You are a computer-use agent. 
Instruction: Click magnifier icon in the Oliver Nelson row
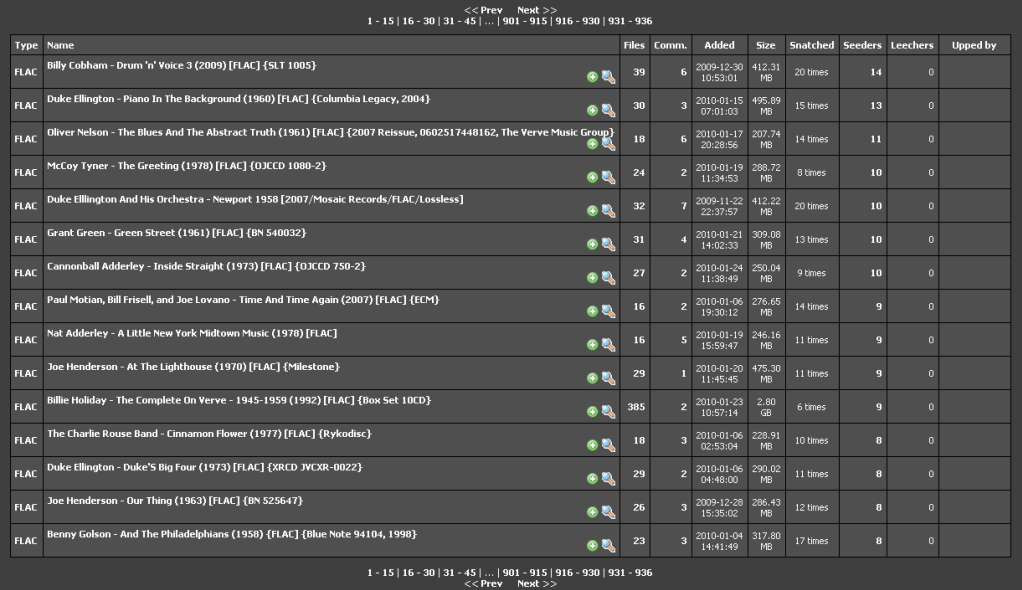[x=608, y=144]
